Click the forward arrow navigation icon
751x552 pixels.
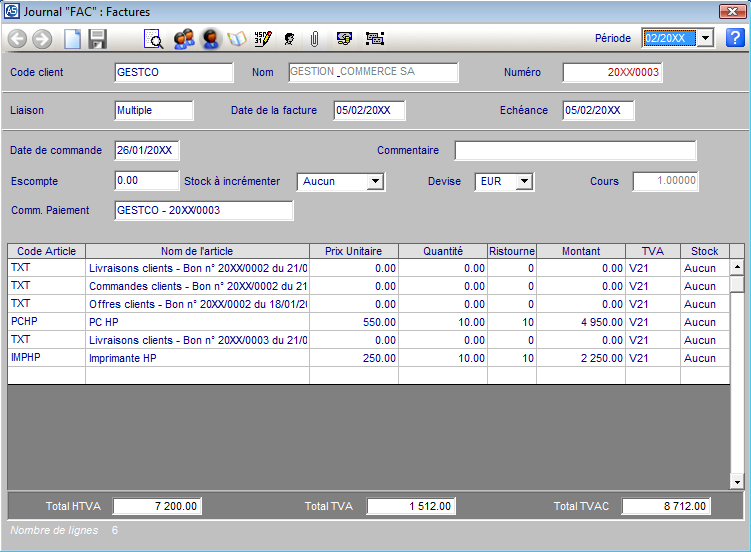[x=42, y=39]
